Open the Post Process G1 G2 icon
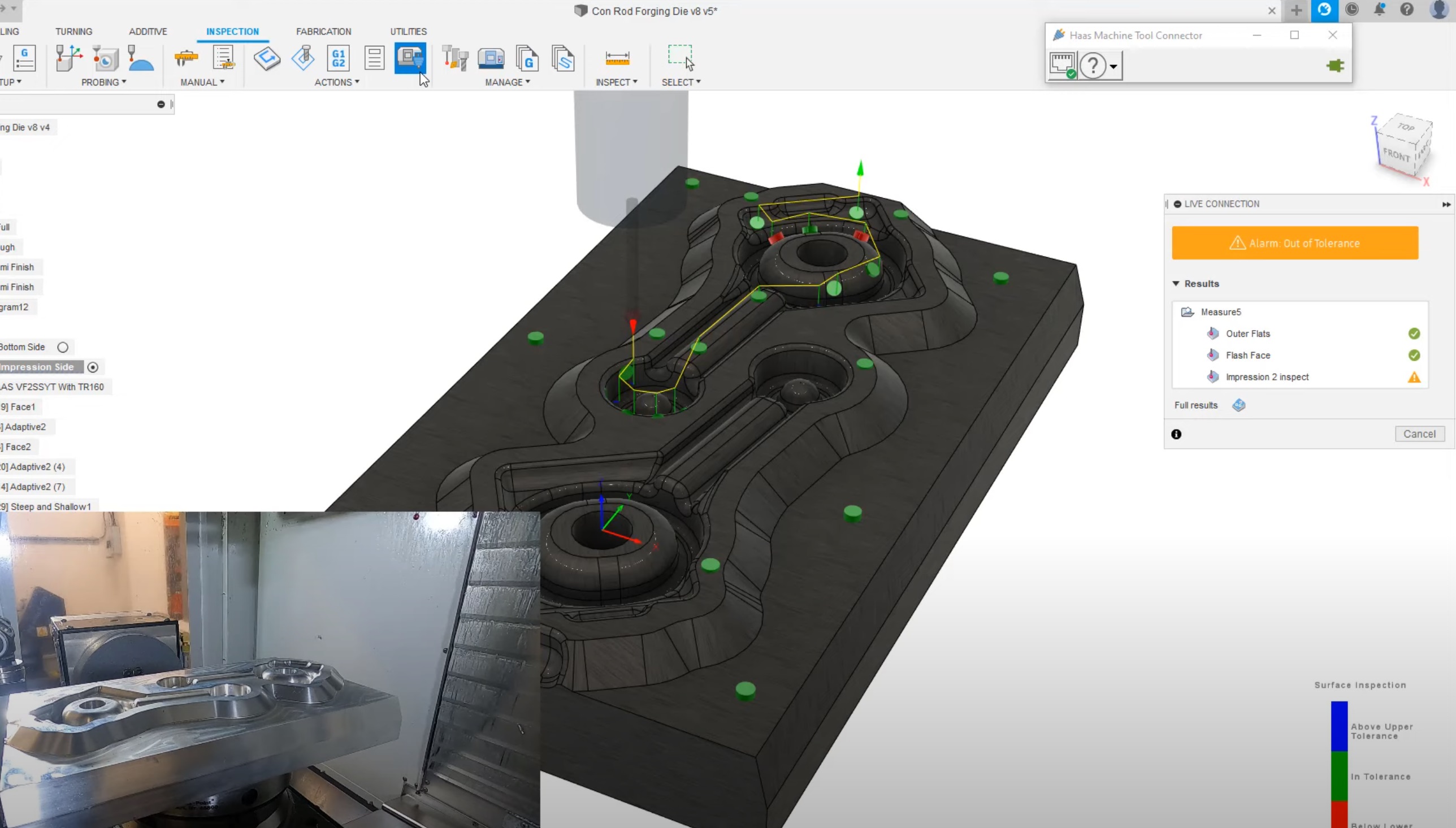This screenshot has height=828, width=1456. pyautogui.click(x=338, y=58)
